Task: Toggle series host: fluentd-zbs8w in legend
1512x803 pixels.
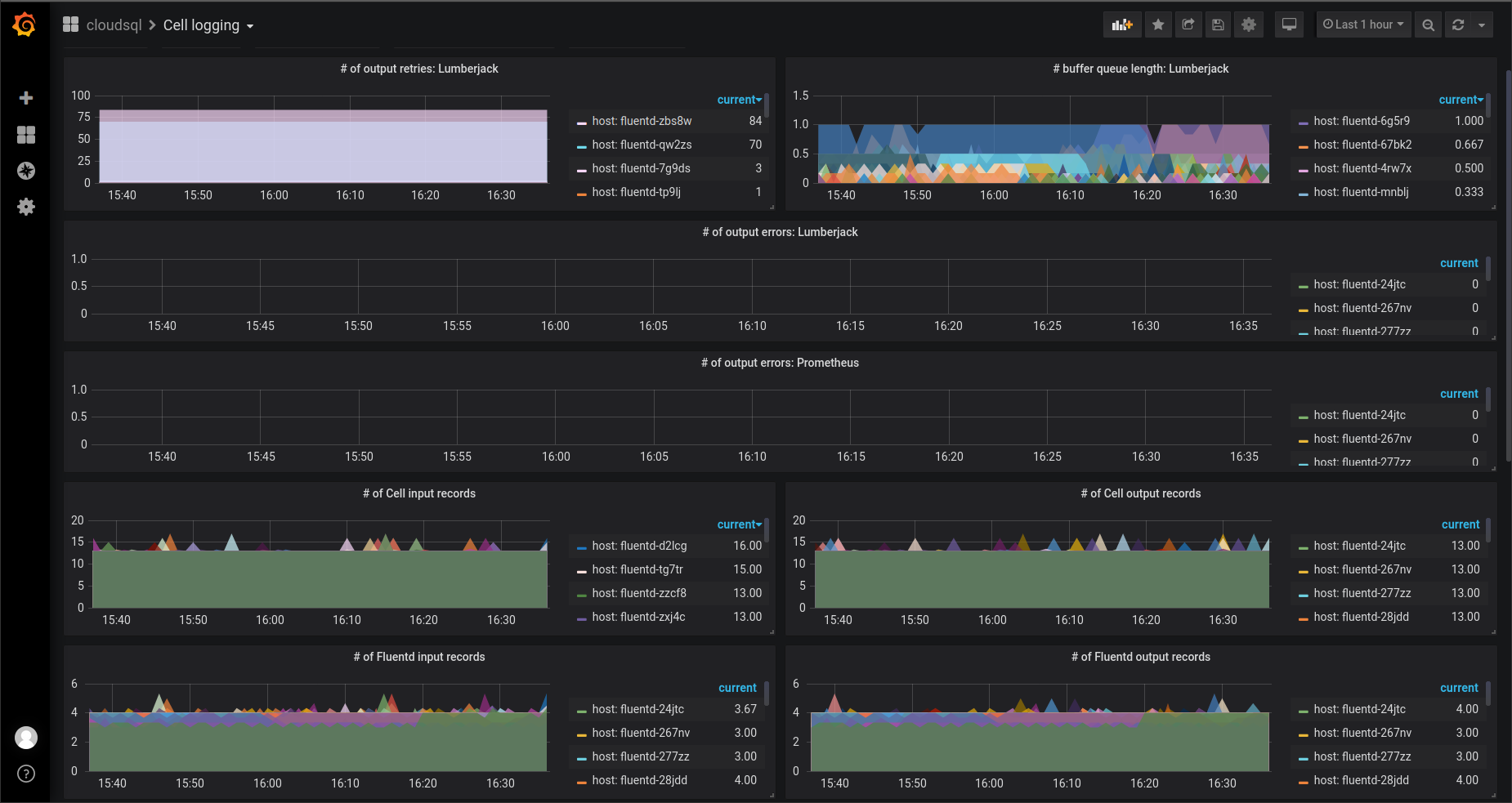Action: pyautogui.click(x=642, y=121)
